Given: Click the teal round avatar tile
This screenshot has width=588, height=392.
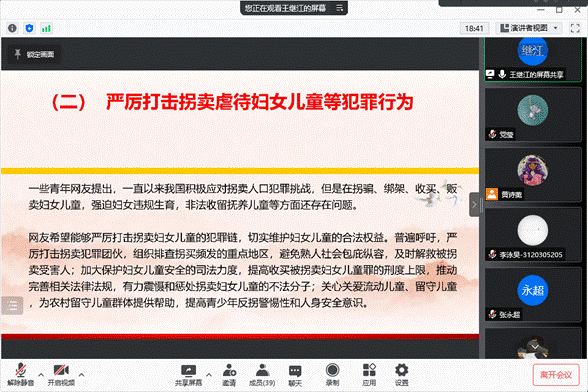Looking at the screenshot, I should (533, 114).
